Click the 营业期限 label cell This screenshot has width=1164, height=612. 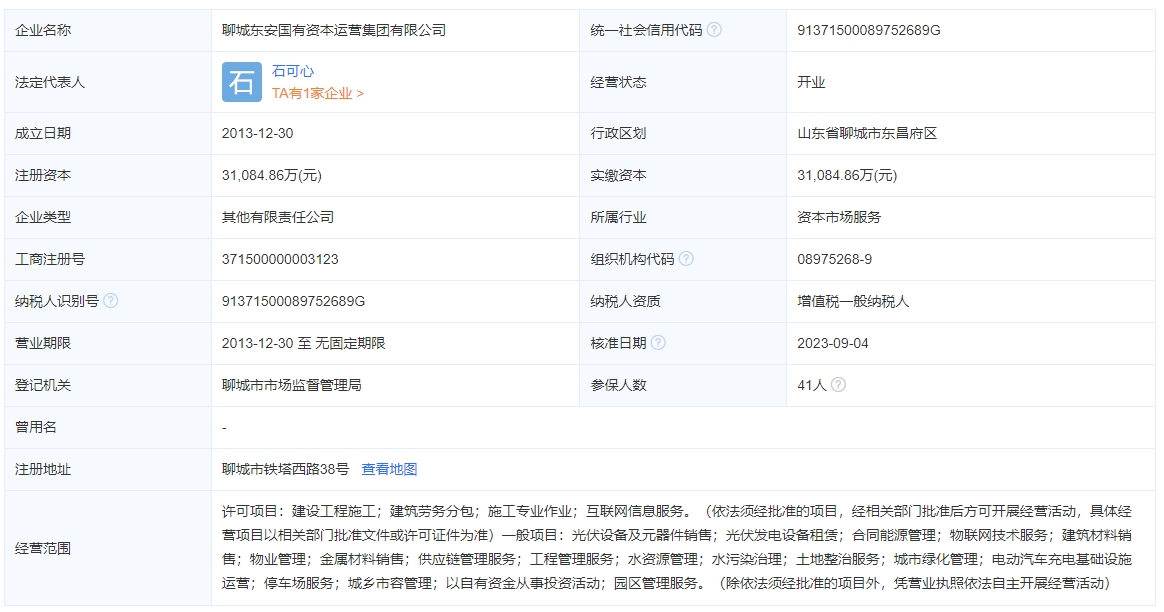coord(108,343)
